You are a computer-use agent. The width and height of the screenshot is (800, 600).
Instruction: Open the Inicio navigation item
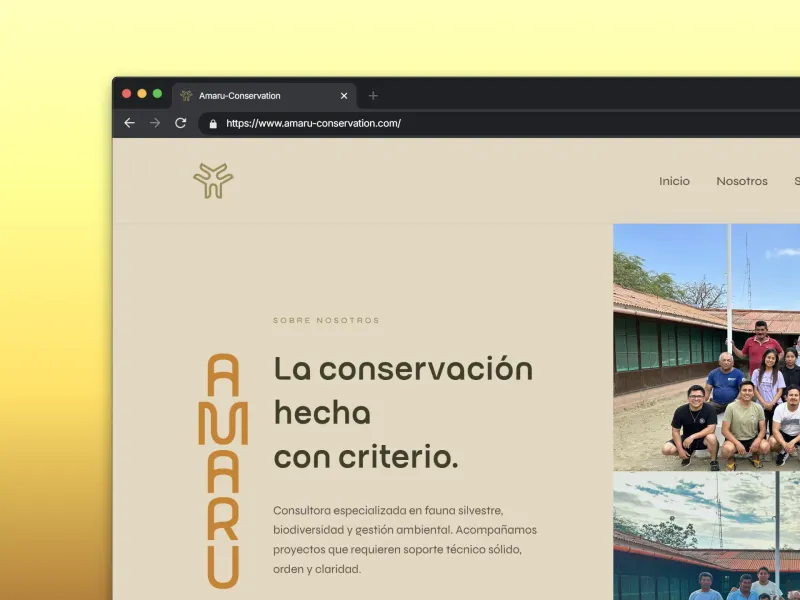675,181
